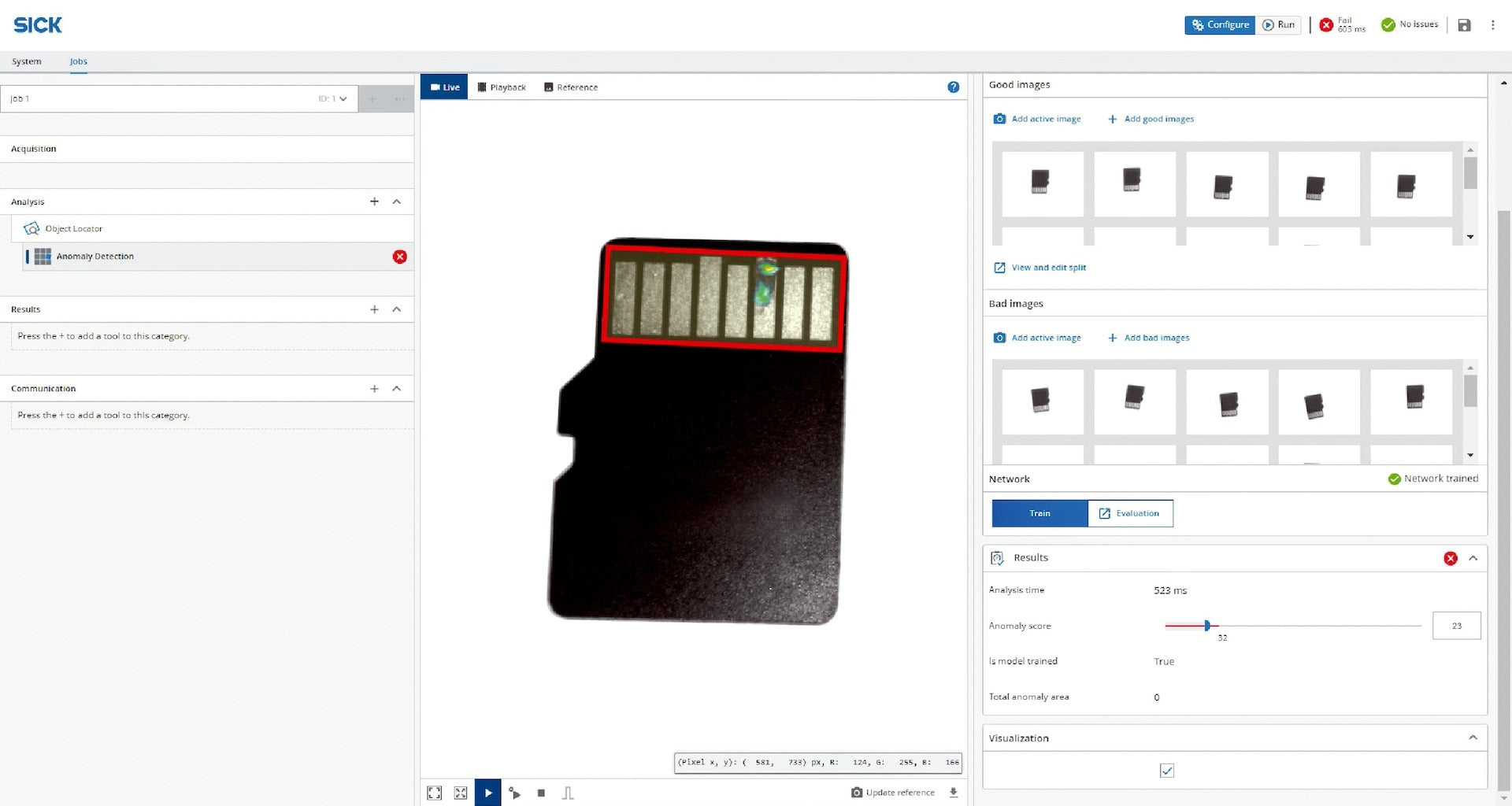Toggle the Visualization checkbox
Image resolution: width=1512 pixels, height=806 pixels.
coord(1166,771)
